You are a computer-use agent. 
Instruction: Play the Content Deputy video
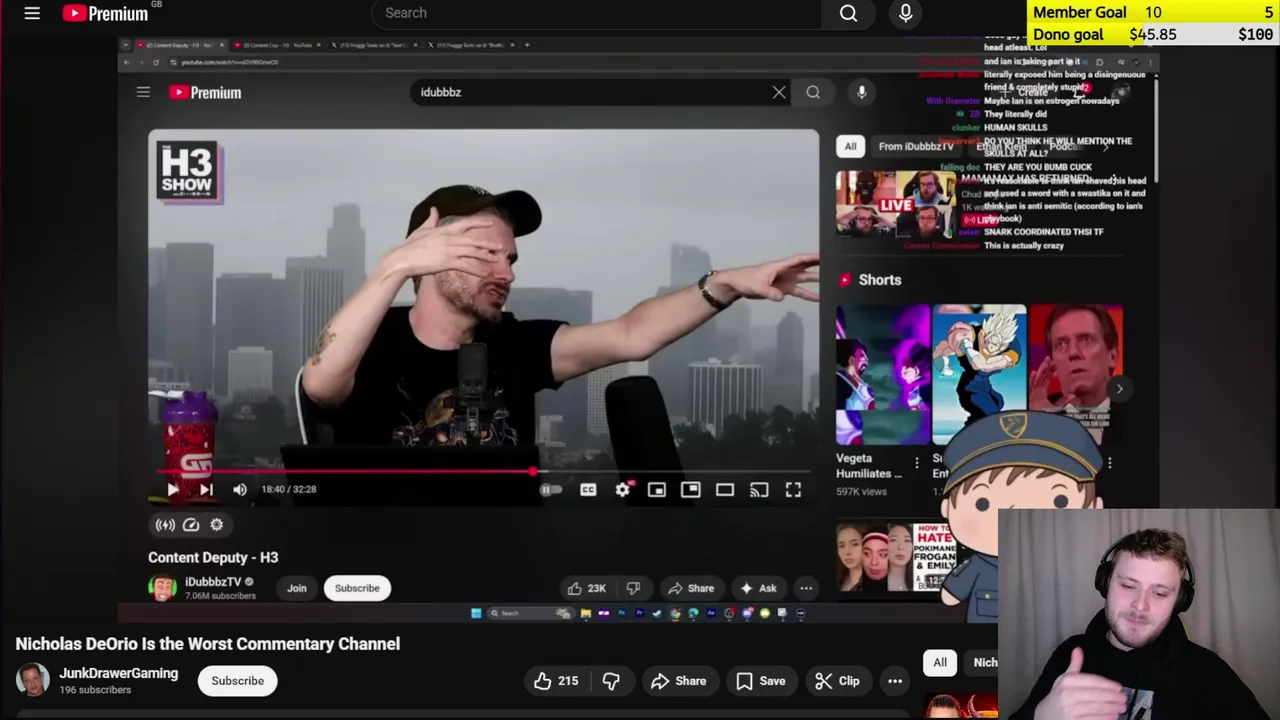(172, 489)
